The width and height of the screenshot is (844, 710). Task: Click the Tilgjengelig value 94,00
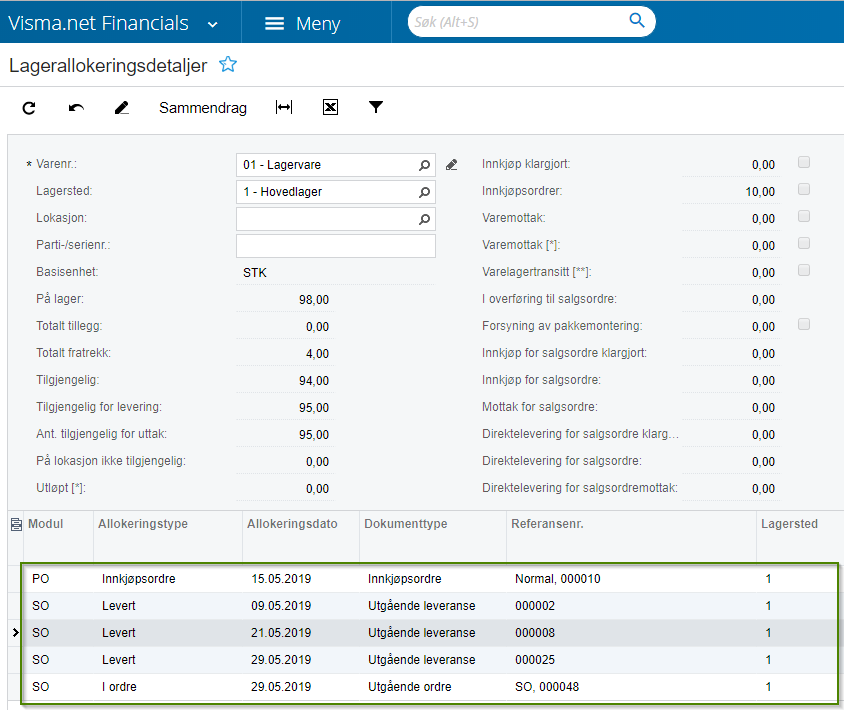tap(314, 381)
